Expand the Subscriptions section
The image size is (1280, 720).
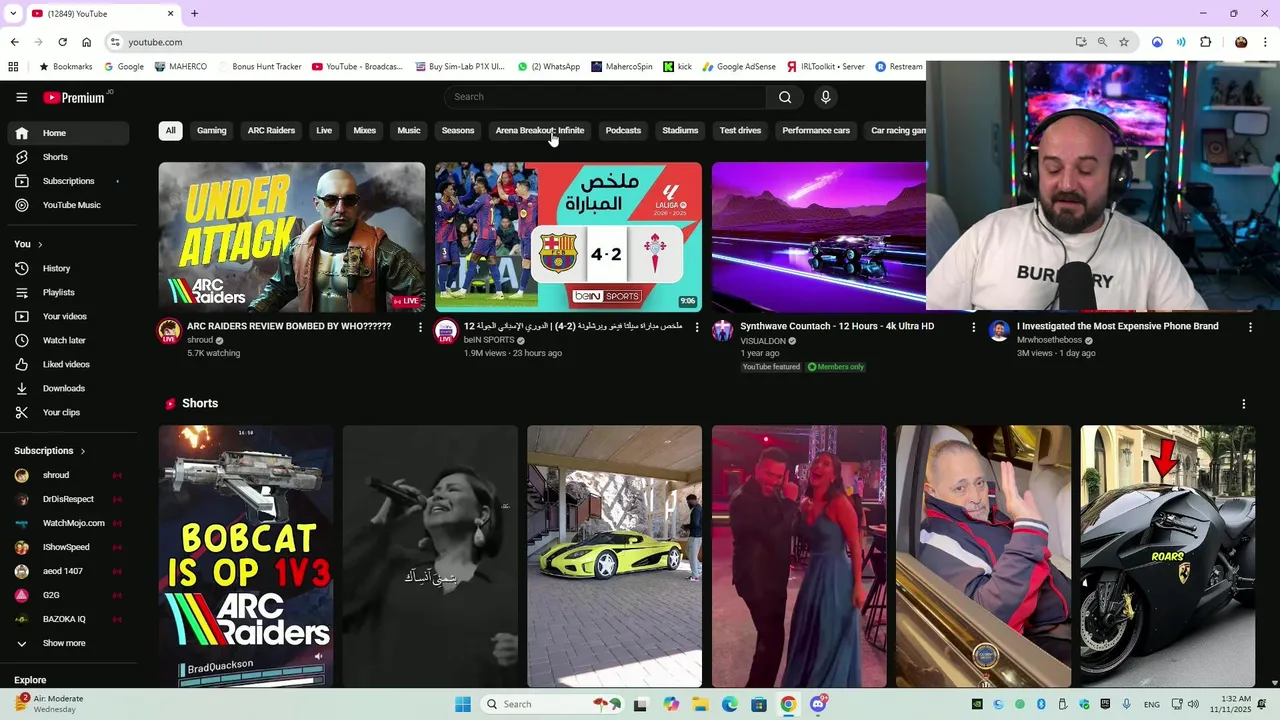50,451
